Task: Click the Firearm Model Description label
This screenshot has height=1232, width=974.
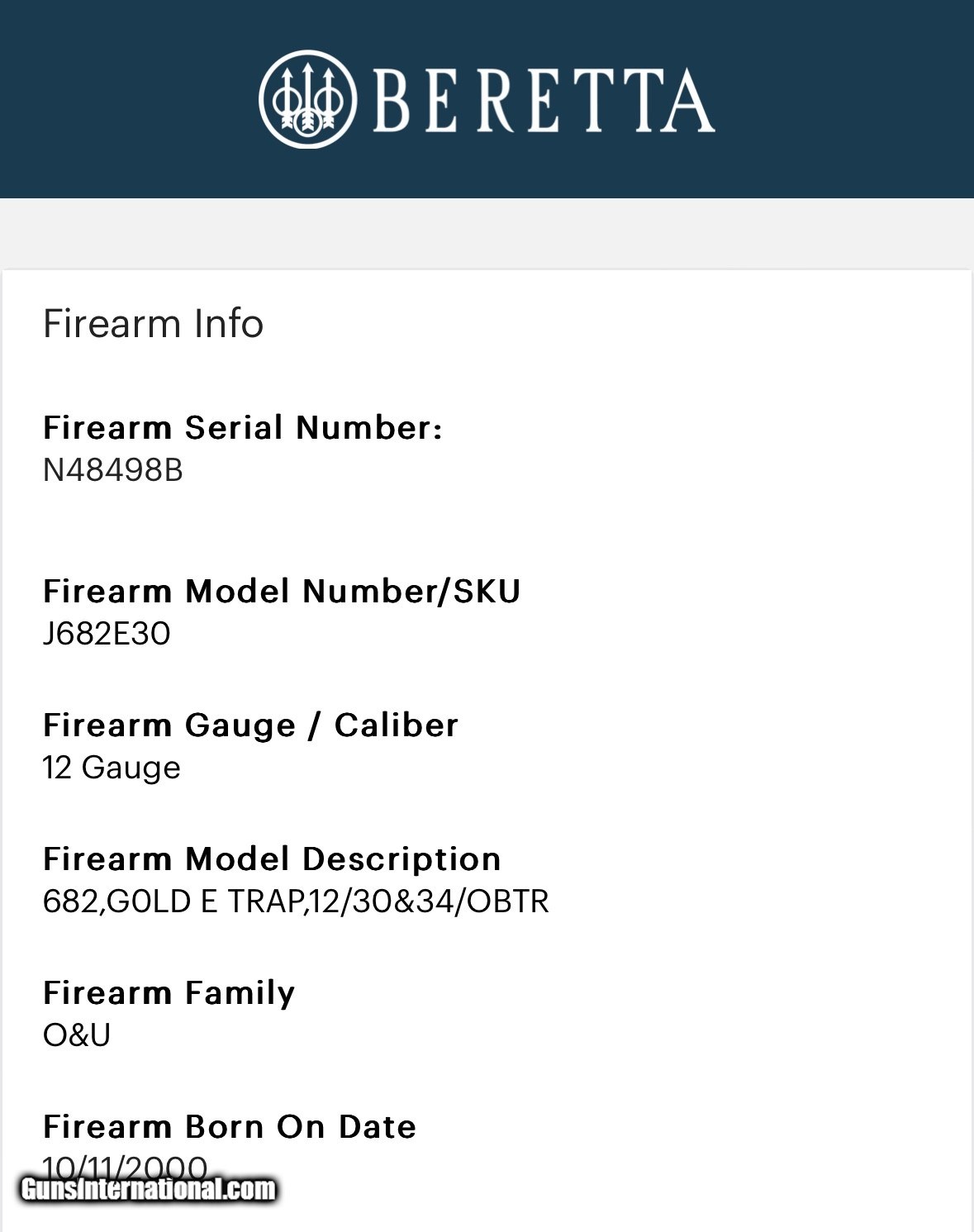Action: click(x=272, y=859)
